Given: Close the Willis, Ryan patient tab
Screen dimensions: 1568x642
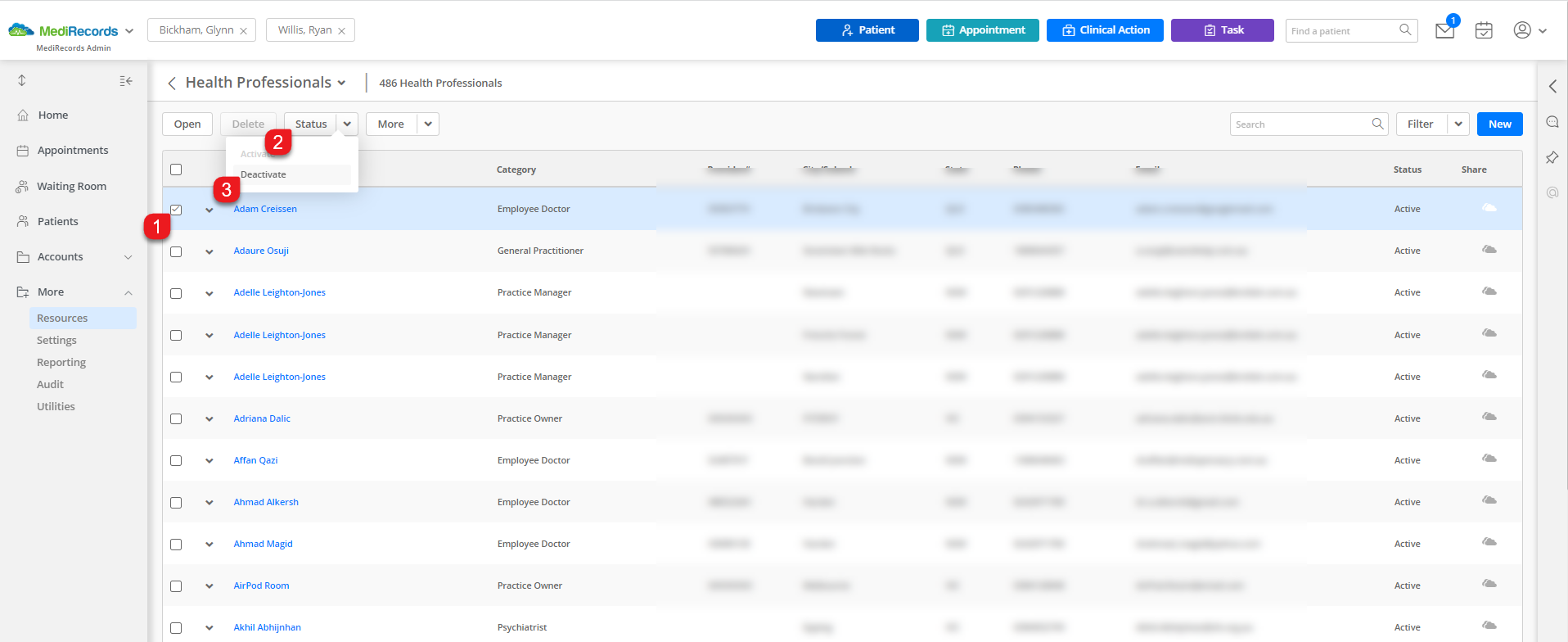Looking at the screenshot, I should (x=341, y=31).
